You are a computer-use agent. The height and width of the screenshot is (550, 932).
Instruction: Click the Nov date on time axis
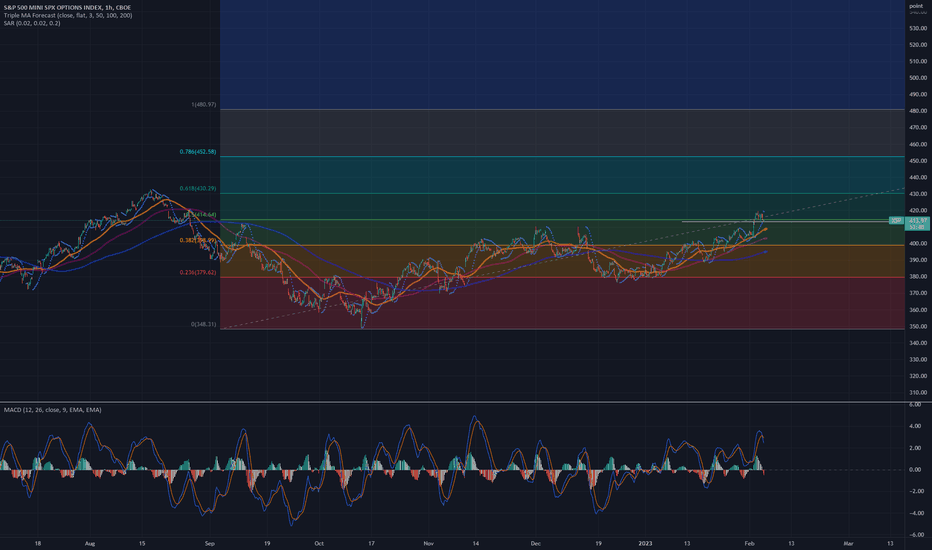[x=429, y=543]
